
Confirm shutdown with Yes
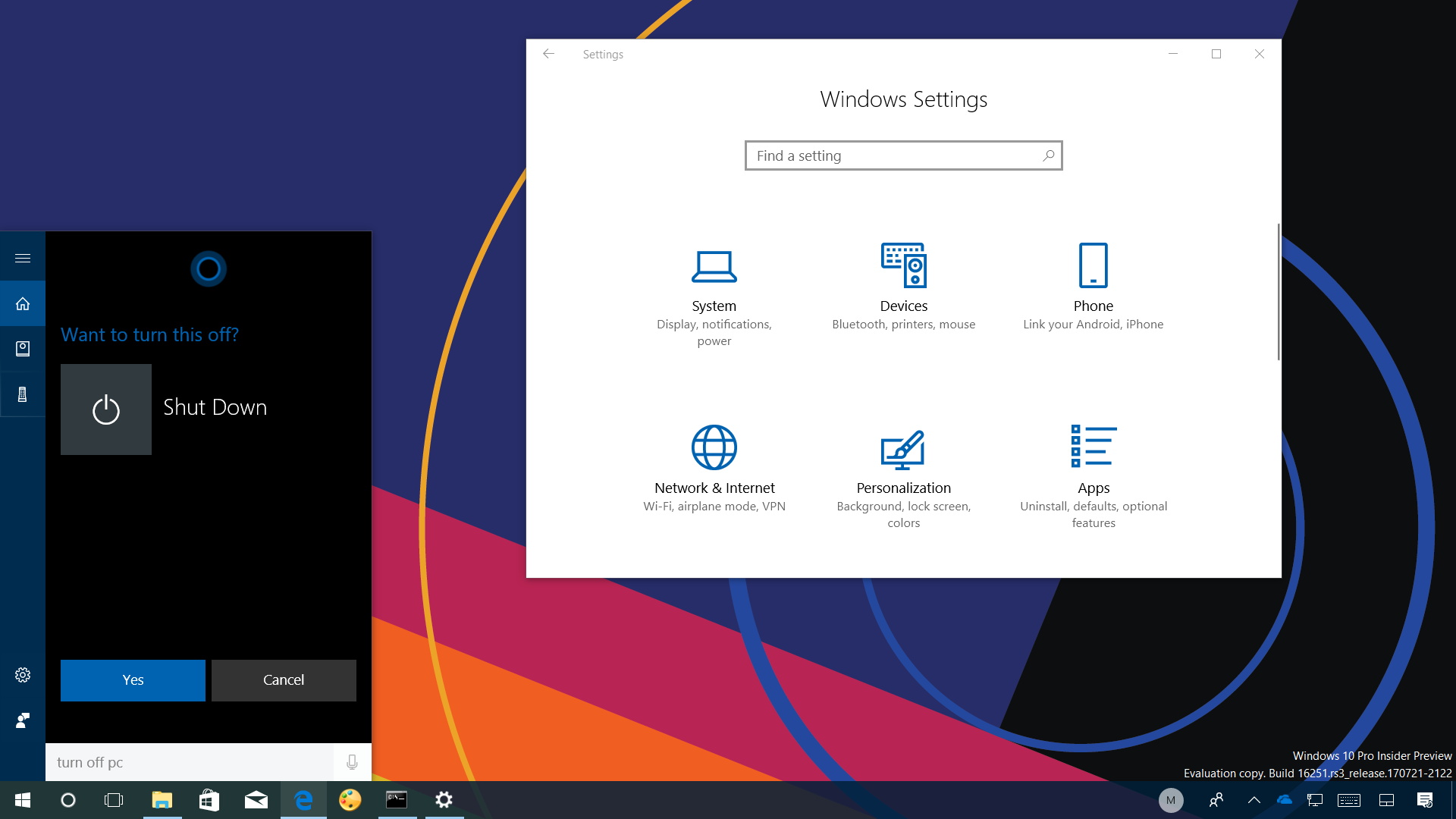tap(133, 680)
